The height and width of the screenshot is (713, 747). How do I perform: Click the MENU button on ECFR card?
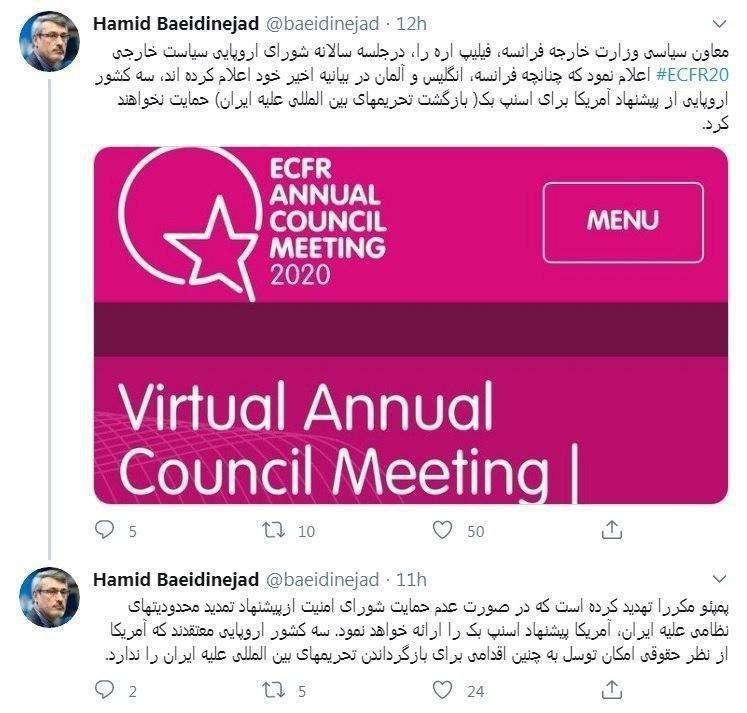[622, 222]
